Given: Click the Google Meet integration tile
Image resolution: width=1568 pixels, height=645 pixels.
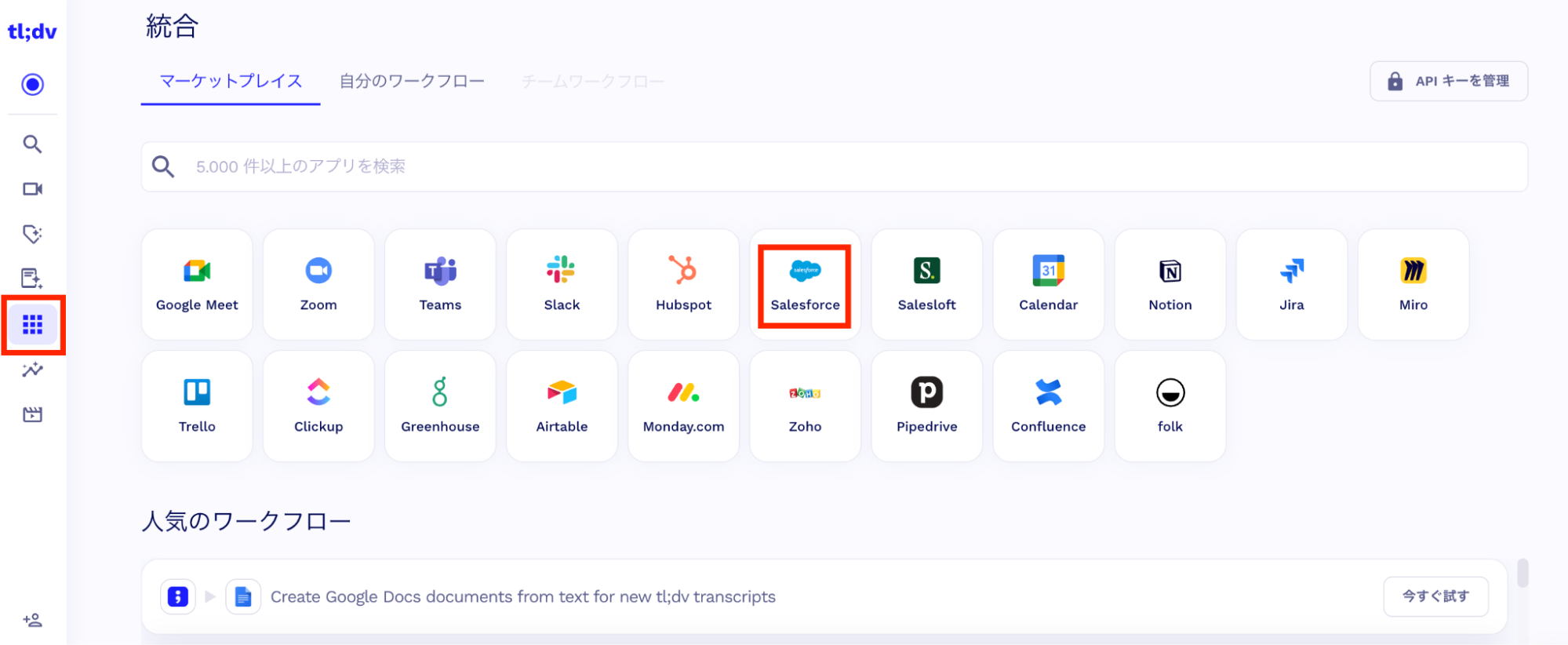Looking at the screenshot, I should click(x=197, y=285).
